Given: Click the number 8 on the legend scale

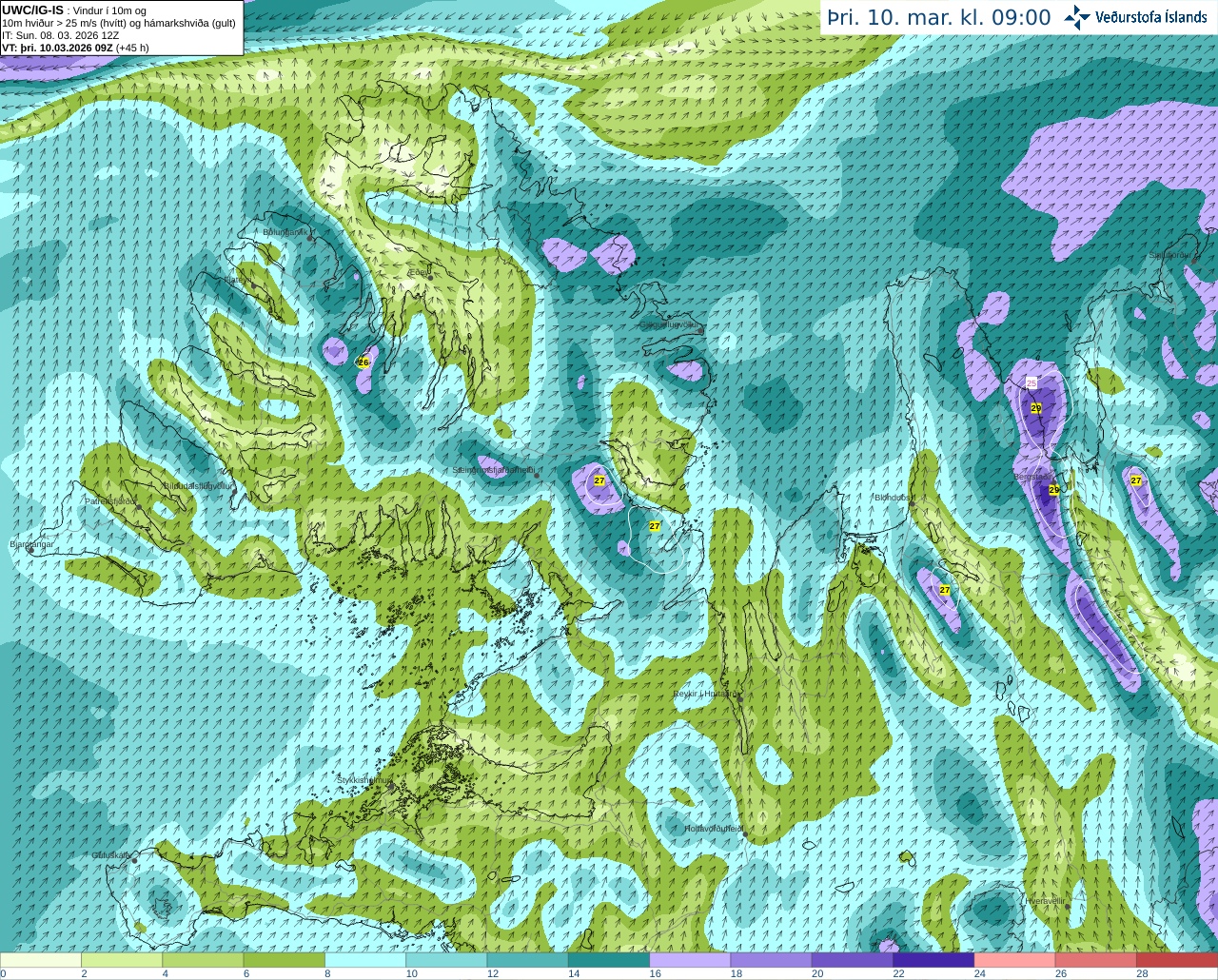Looking at the screenshot, I should [329, 973].
